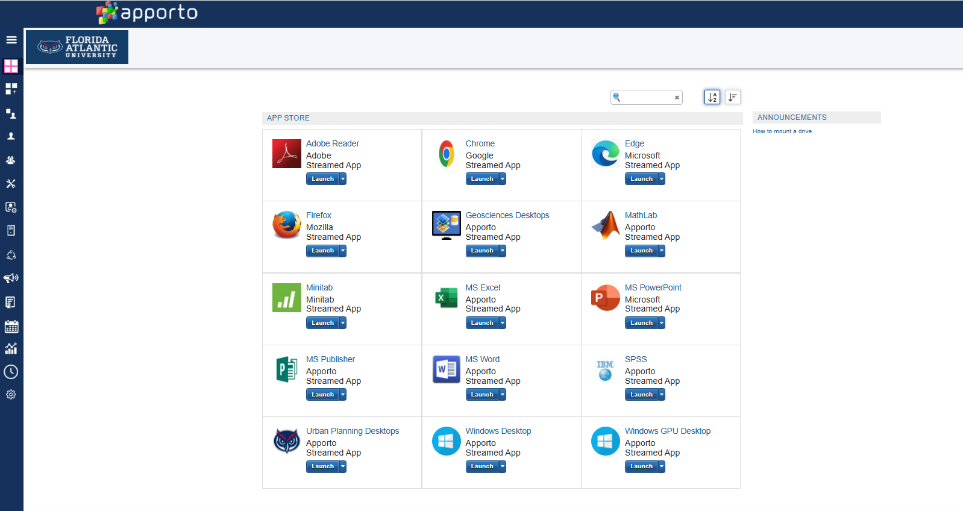Open the clock icon in the sidebar
963x511 pixels.
pos(11,372)
